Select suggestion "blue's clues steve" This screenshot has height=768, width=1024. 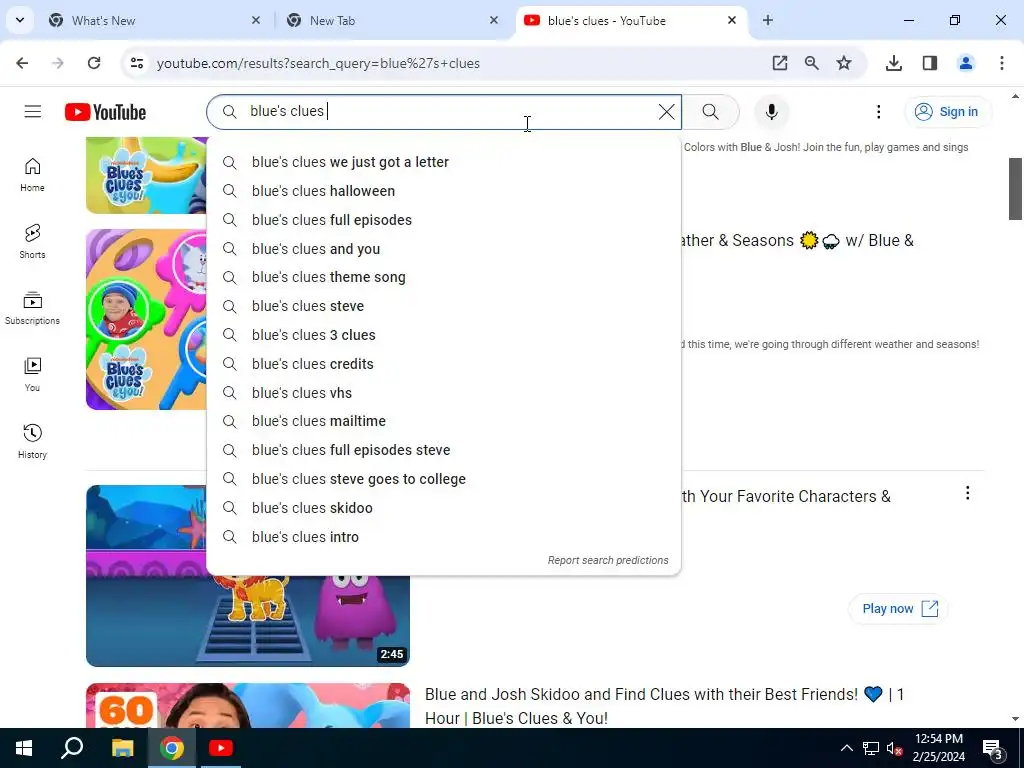pos(444,306)
